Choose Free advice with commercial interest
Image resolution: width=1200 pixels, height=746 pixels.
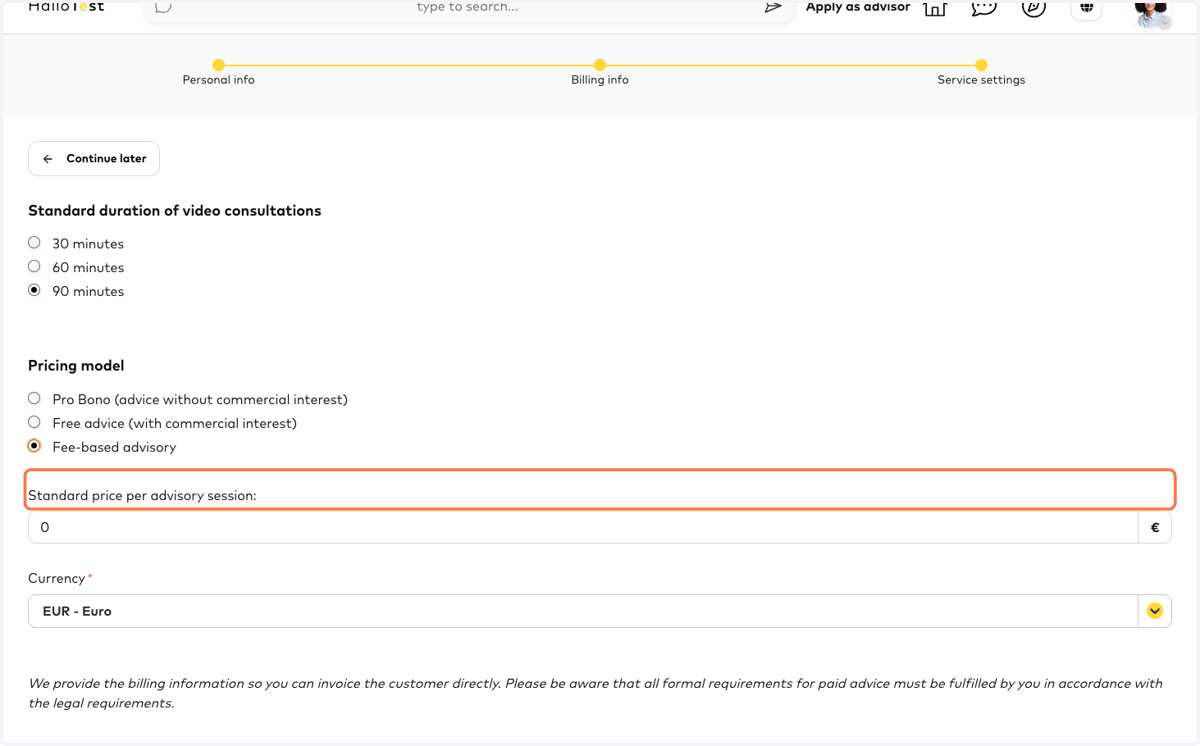pyautogui.click(x=34, y=423)
